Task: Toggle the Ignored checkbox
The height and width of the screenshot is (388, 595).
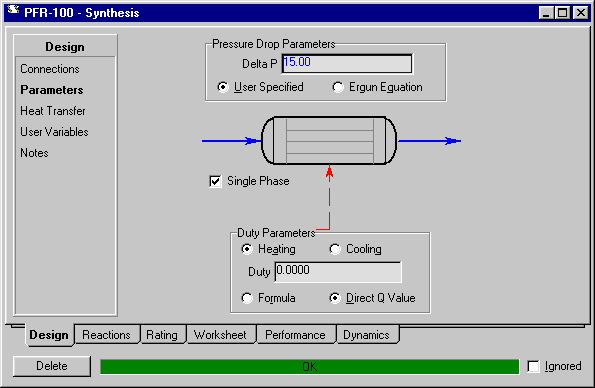Action: click(534, 366)
